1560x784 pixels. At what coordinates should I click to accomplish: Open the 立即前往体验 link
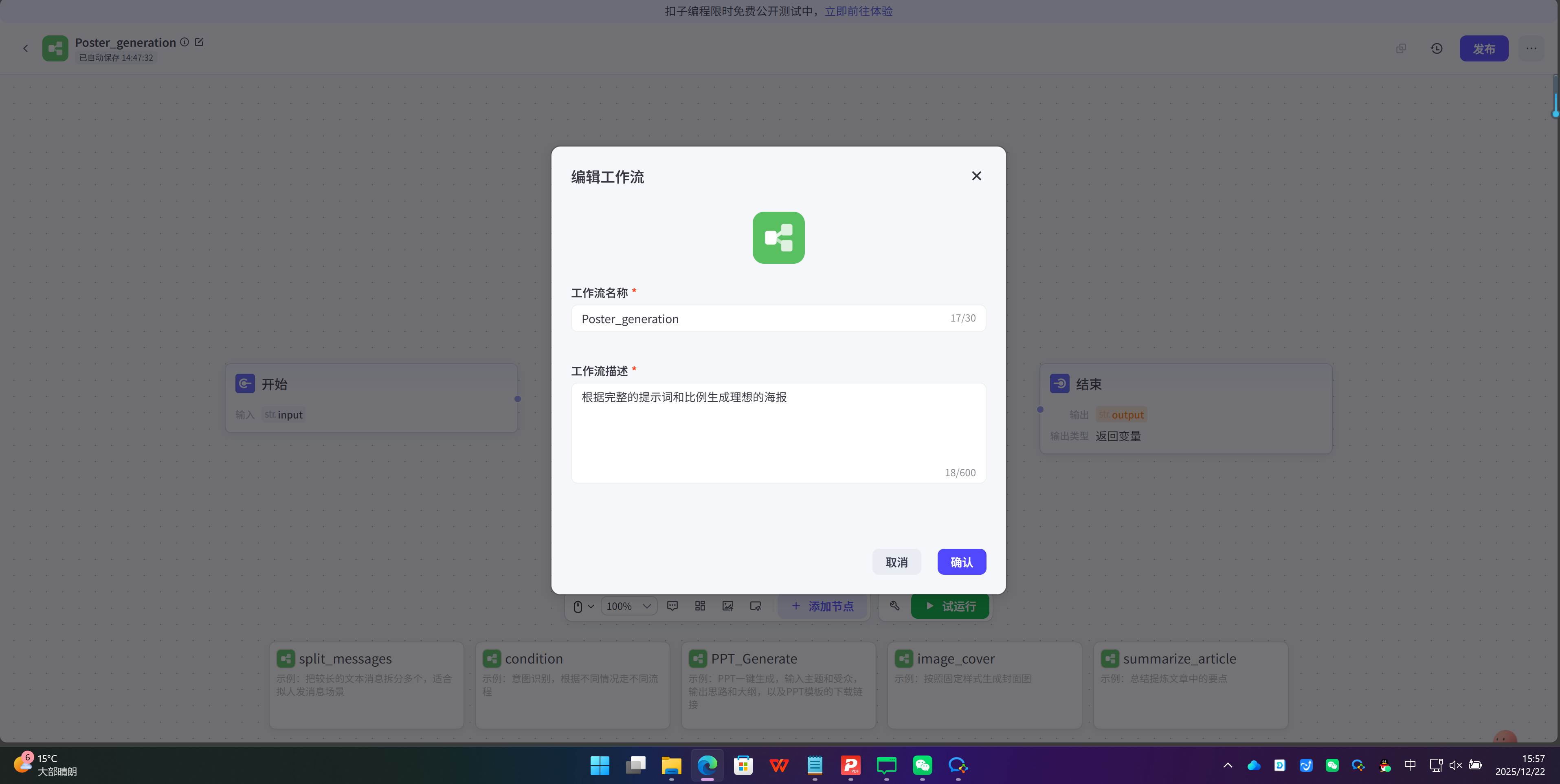coord(858,11)
